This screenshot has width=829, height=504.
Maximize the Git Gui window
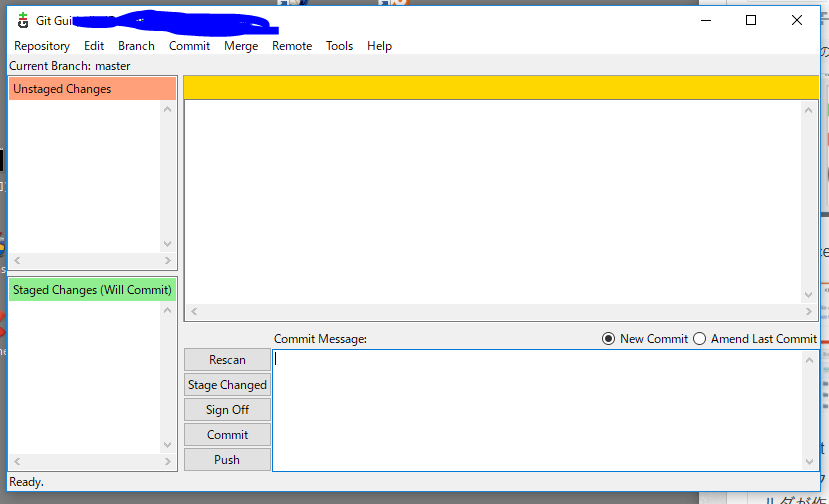point(751,21)
